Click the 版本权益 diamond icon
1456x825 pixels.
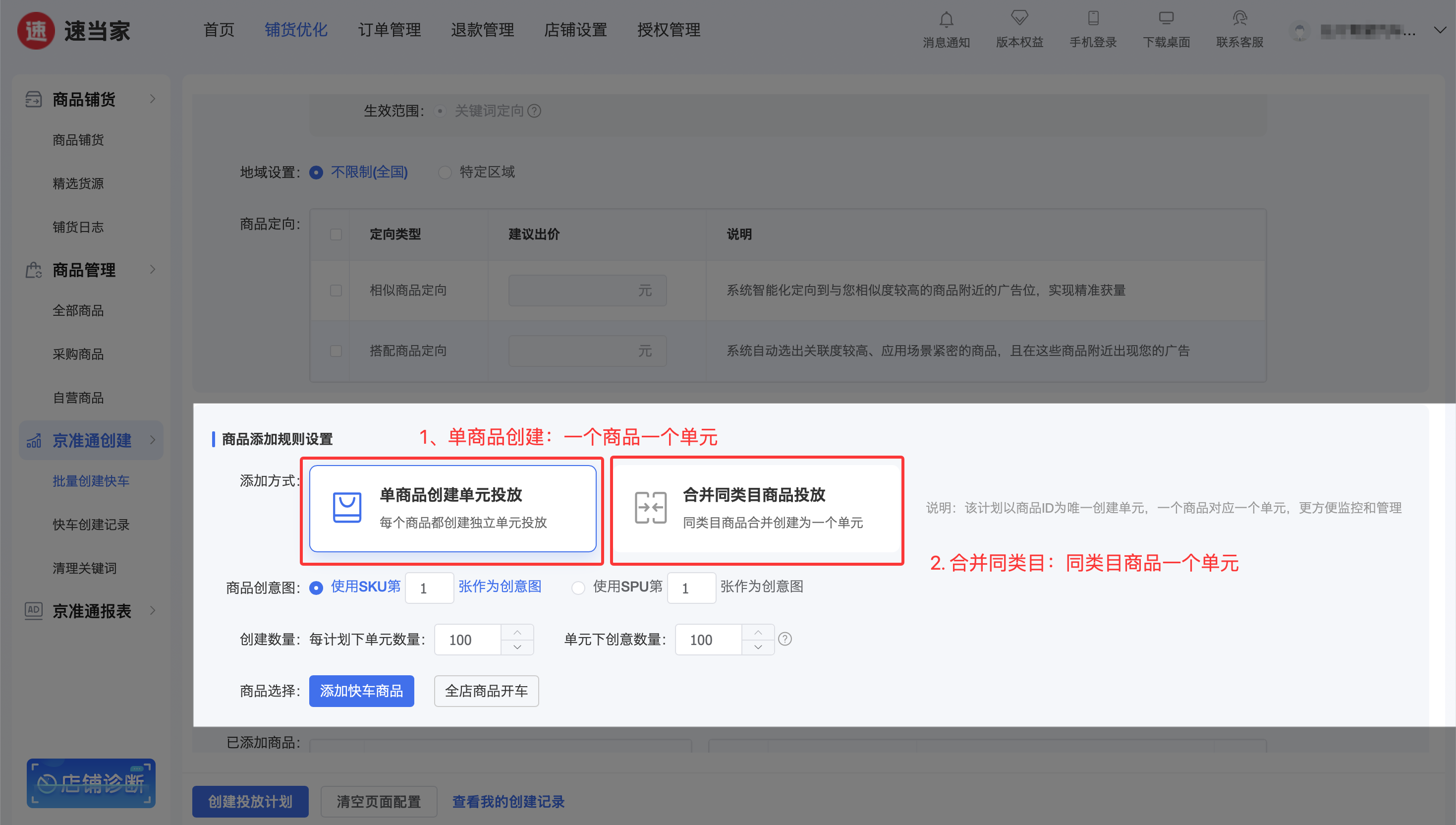(1019, 18)
